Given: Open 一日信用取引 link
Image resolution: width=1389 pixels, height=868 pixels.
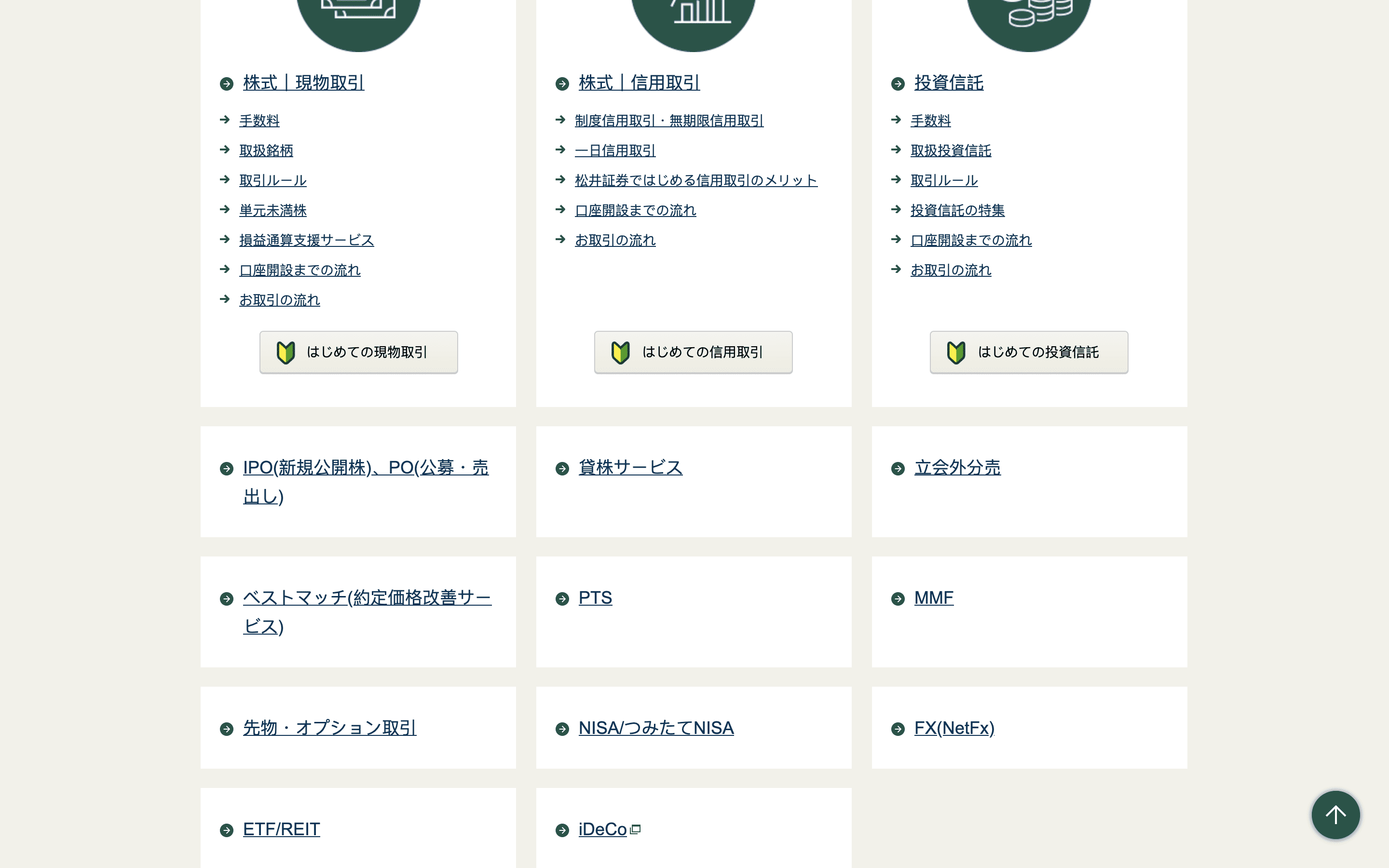Looking at the screenshot, I should 615,150.
